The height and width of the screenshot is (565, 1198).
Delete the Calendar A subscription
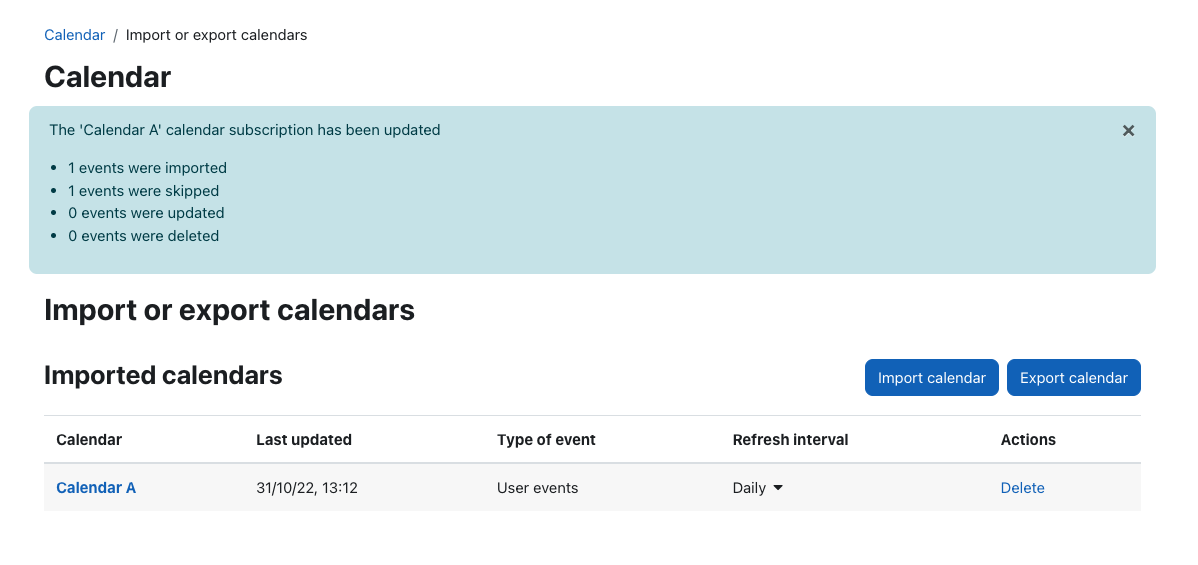pyautogui.click(x=1022, y=488)
